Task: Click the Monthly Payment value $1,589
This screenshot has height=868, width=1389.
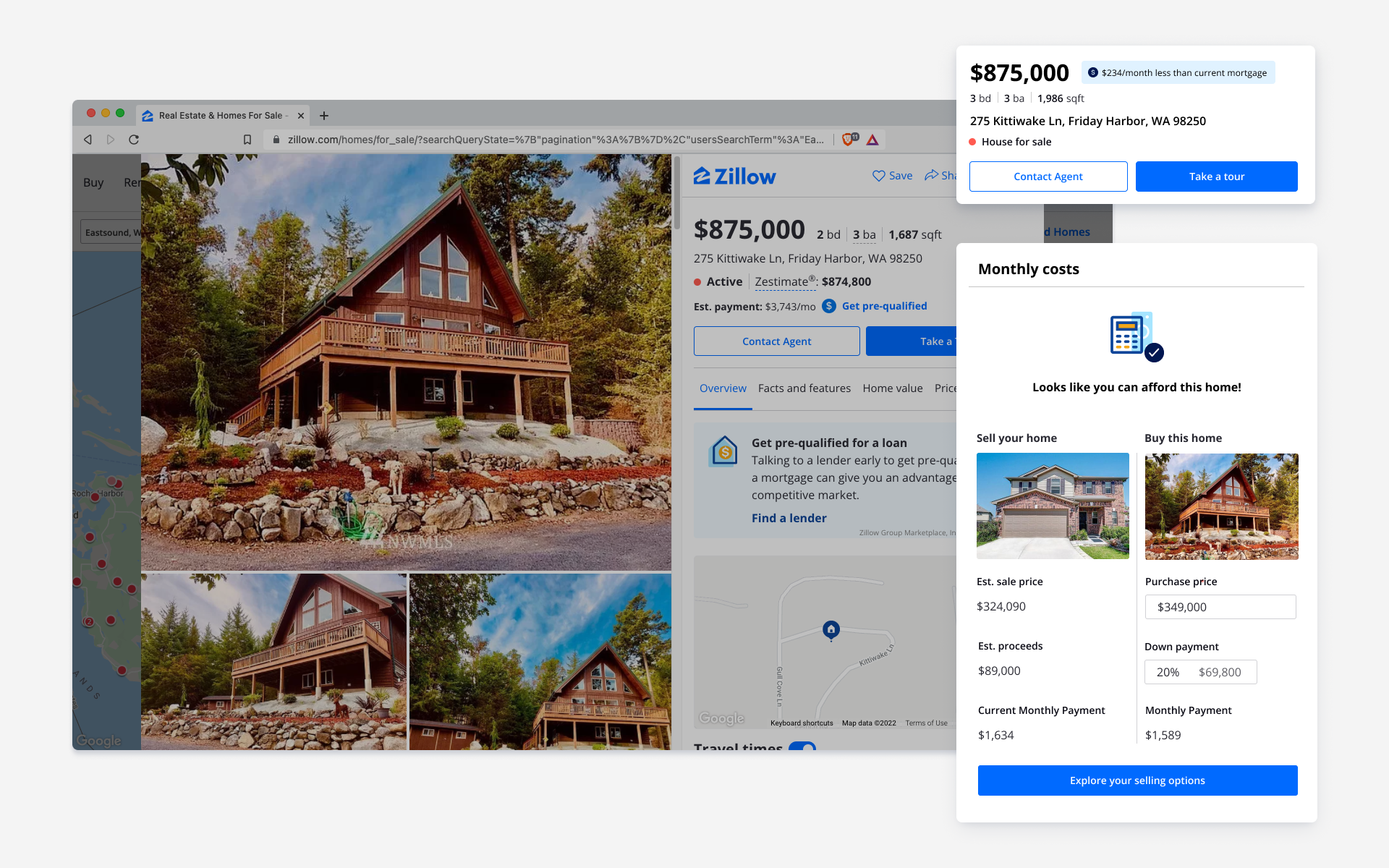Action: [1163, 735]
